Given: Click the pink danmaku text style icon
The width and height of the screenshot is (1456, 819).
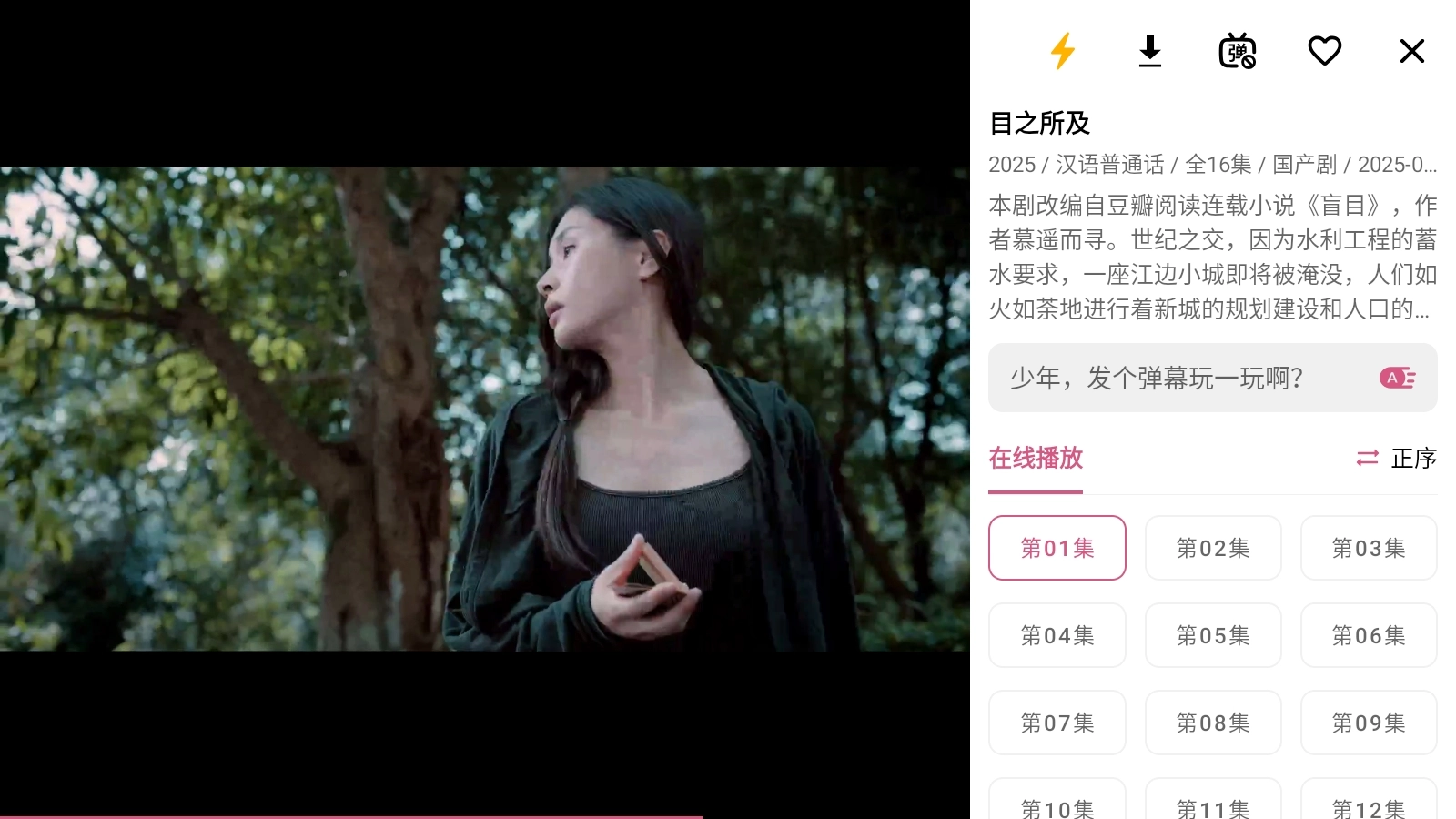Looking at the screenshot, I should tap(1398, 378).
